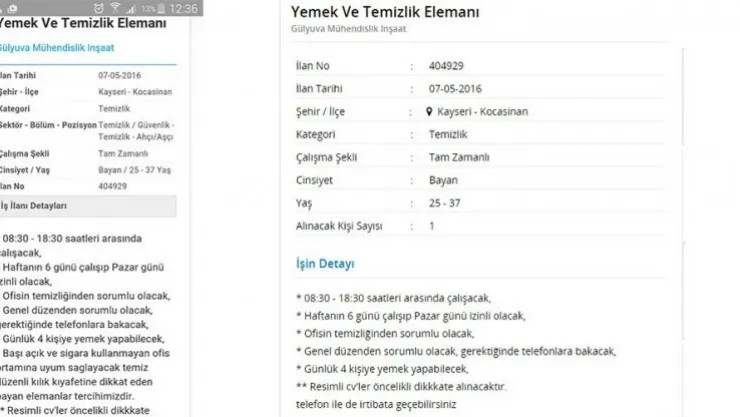Click the Tam Zamanlı value in desktop view

tap(456, 157)
